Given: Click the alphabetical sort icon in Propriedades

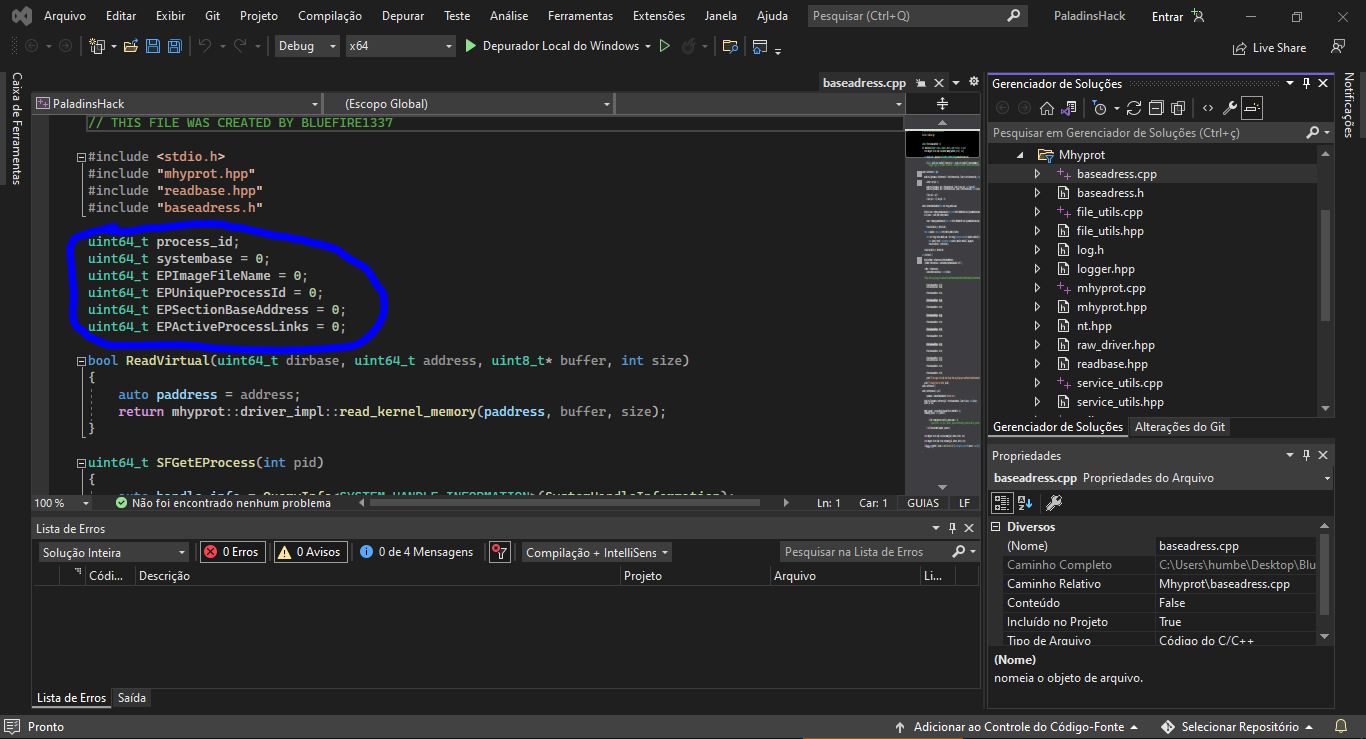Looking at the screenshot, I should coord(1025,502).
